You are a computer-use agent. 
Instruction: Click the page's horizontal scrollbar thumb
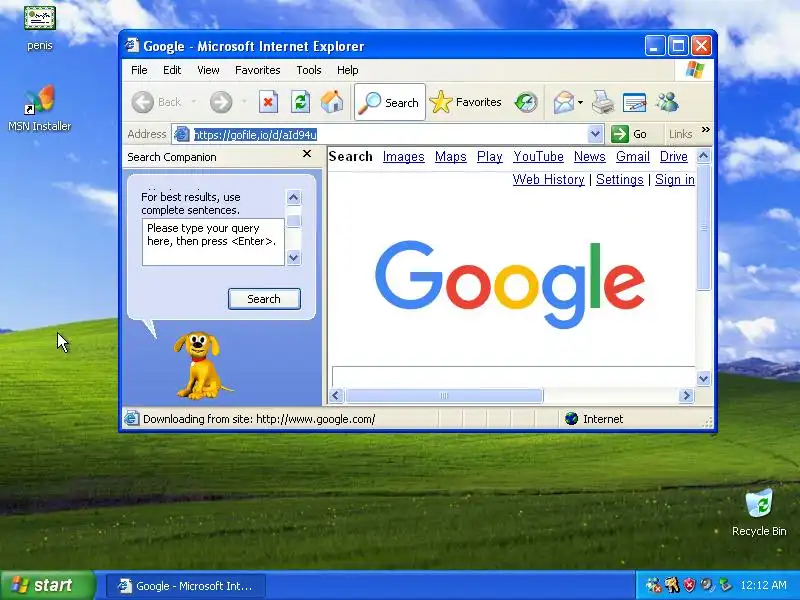coord(444,395)
